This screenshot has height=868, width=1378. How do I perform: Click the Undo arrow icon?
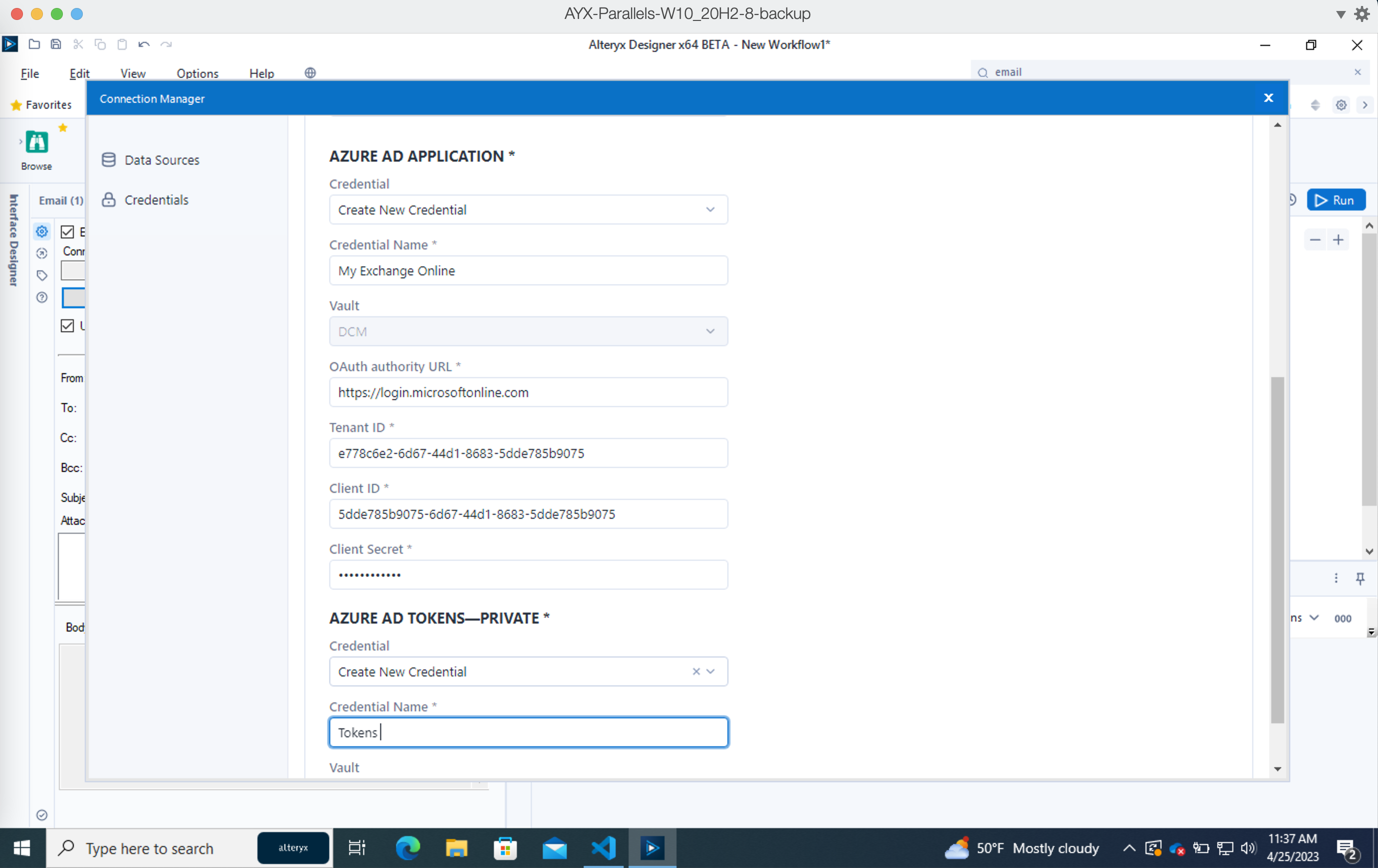tap(144, 43)
